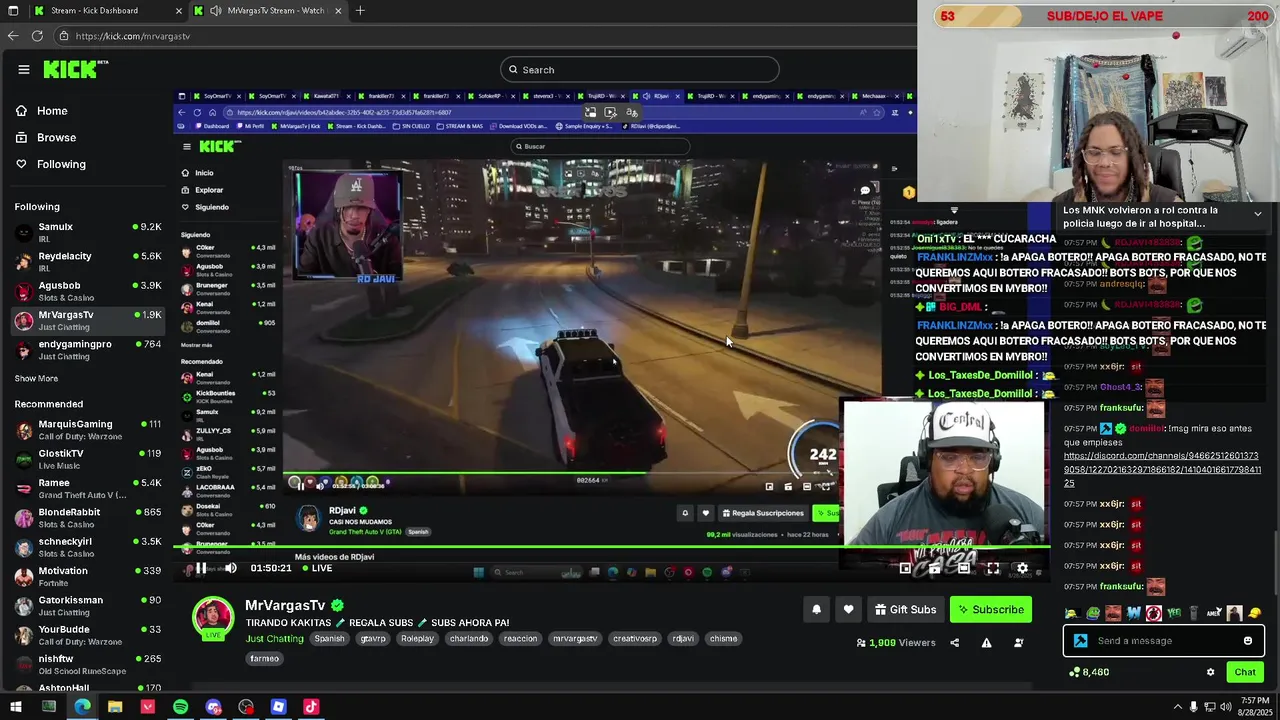The image size is (1280, 720).
Task: Go to the Kick logo homepage
Action: [75, 69]
